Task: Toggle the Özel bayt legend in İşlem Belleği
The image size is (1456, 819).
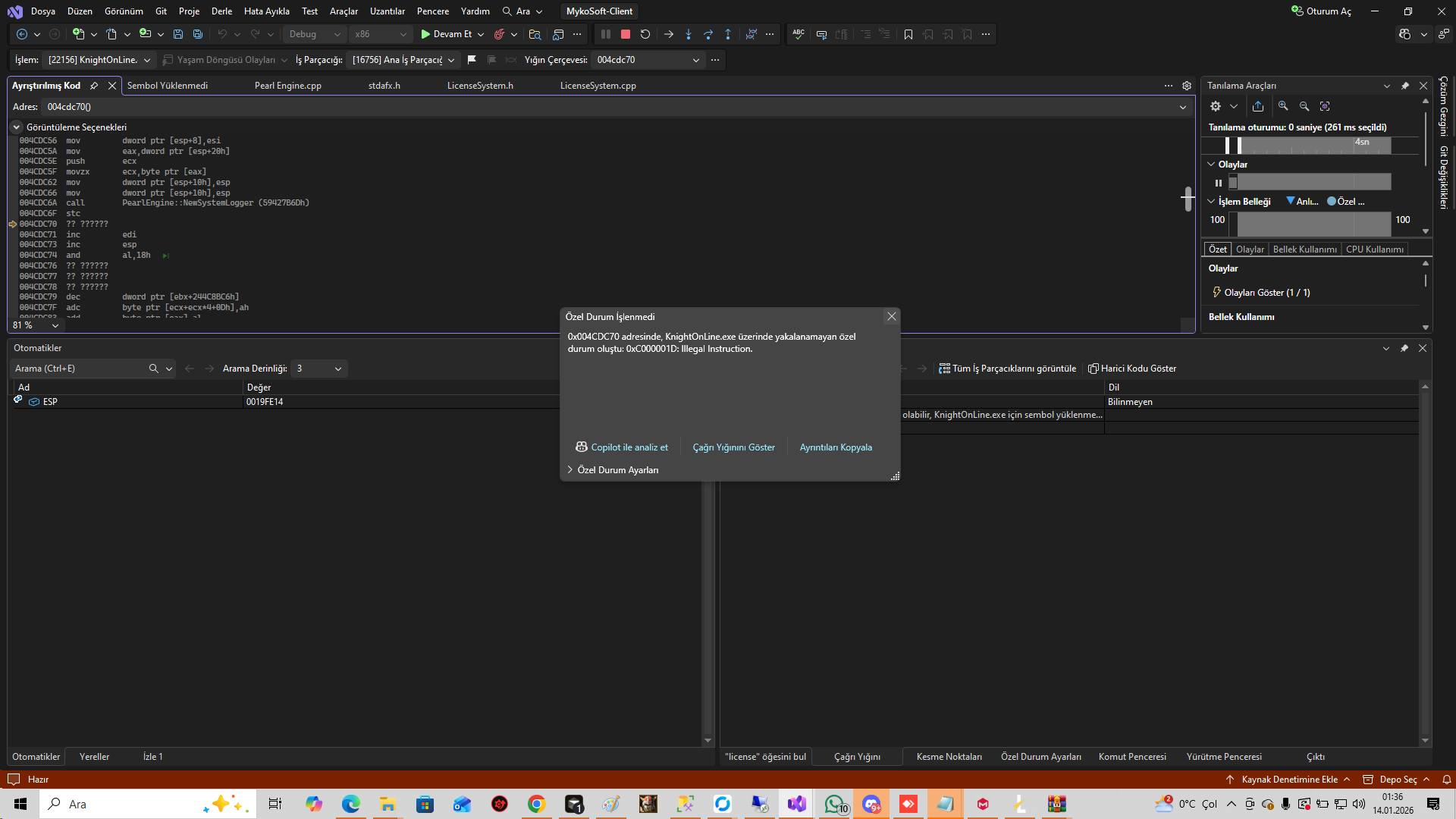Action: tap(1346, 202)
